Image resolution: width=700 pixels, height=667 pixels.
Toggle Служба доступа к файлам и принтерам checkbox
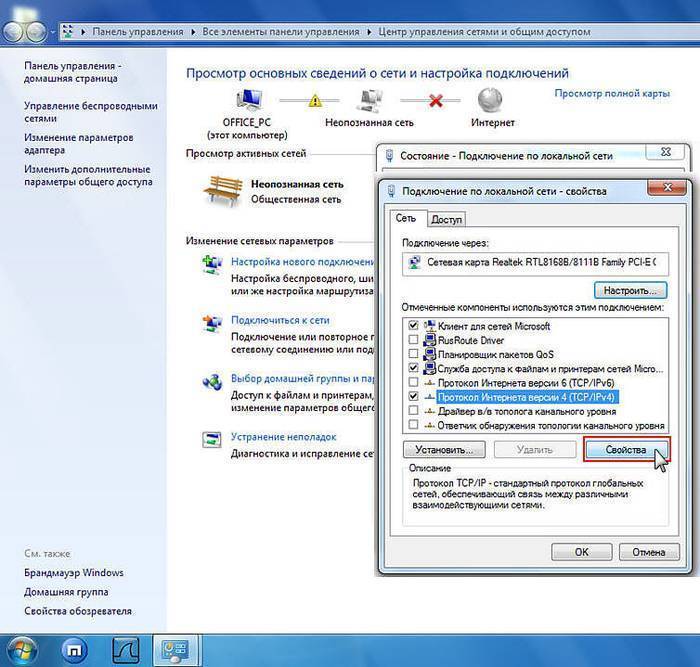[413, 368]
